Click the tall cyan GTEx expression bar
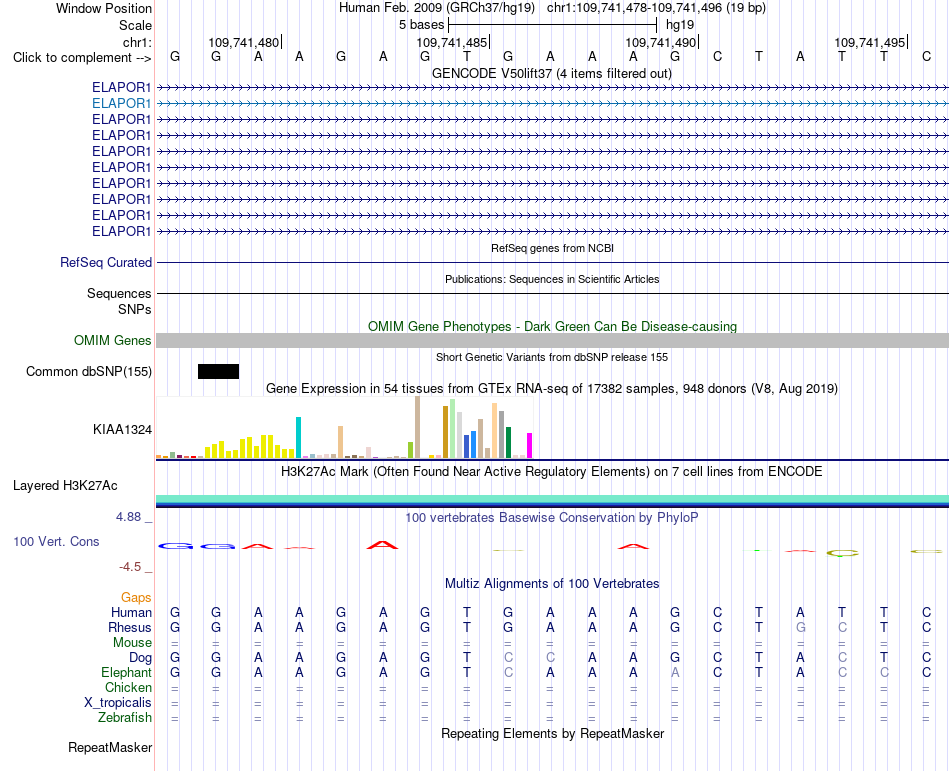950x771 pixels. [298, 437]
